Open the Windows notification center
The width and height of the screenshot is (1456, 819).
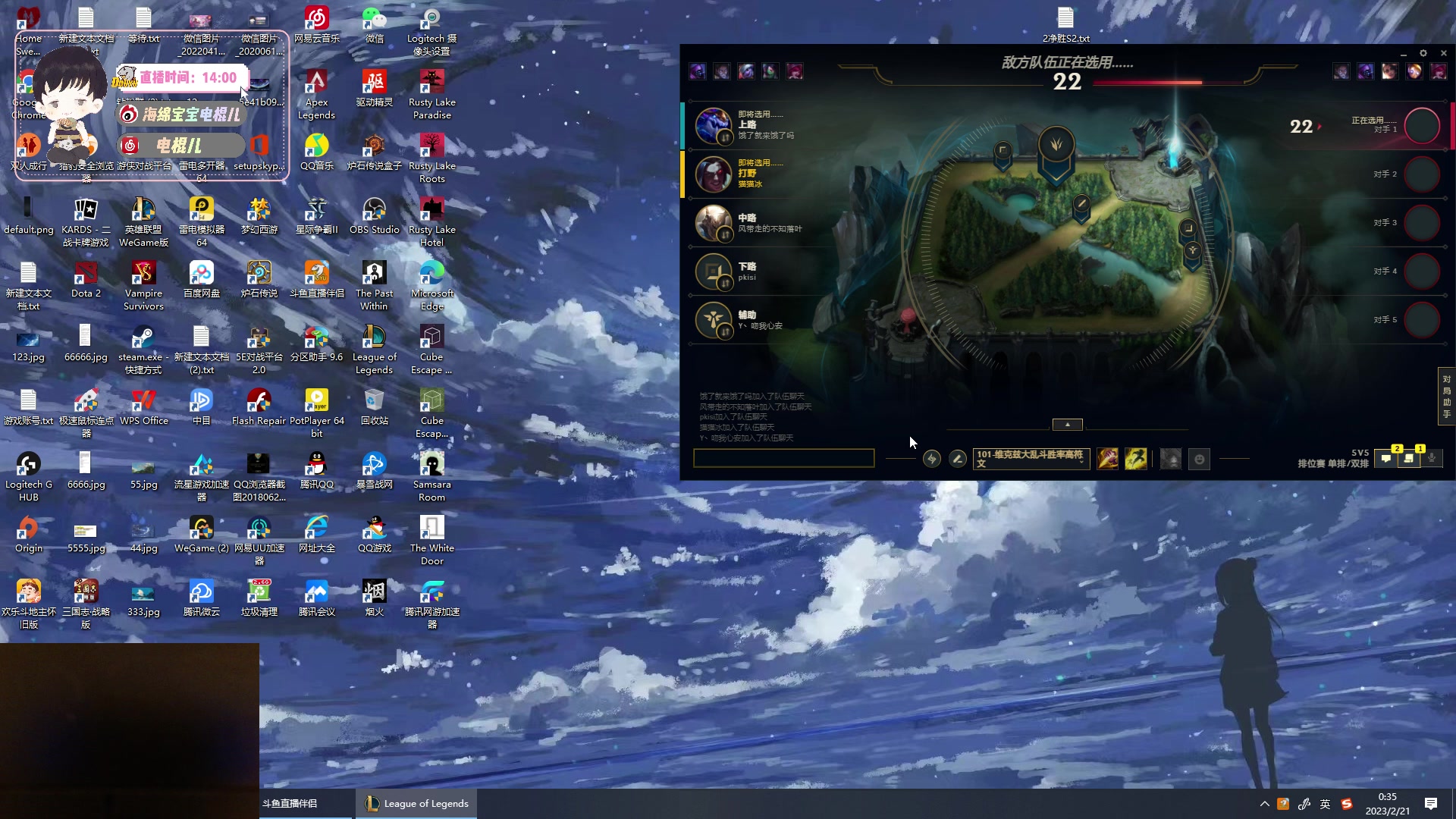click(x=1431, y=804)
